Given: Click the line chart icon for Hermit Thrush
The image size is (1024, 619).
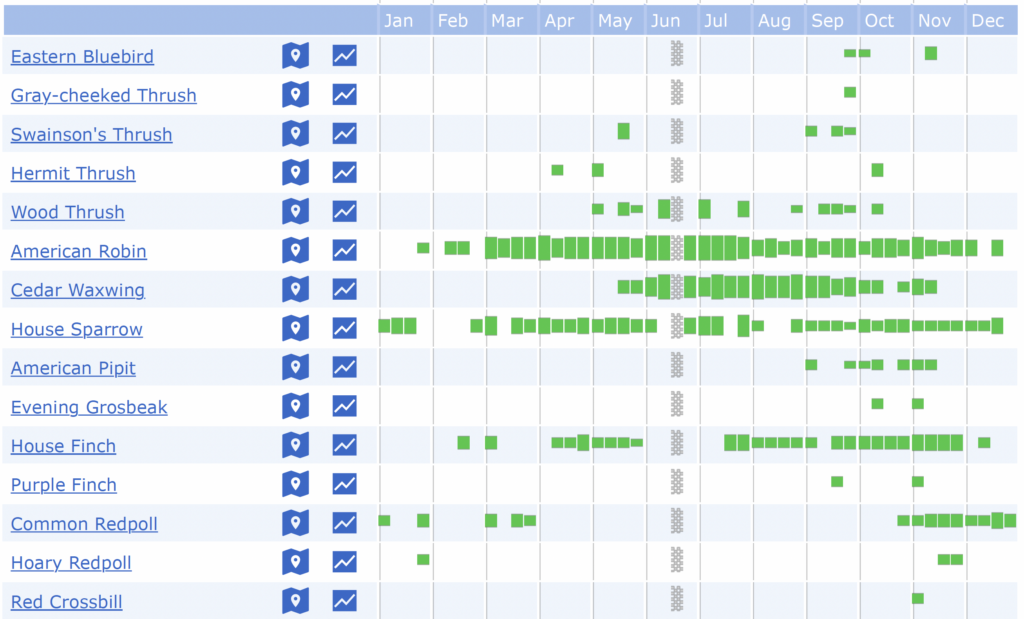Looking at the screenshot, I should coord(344,172).
